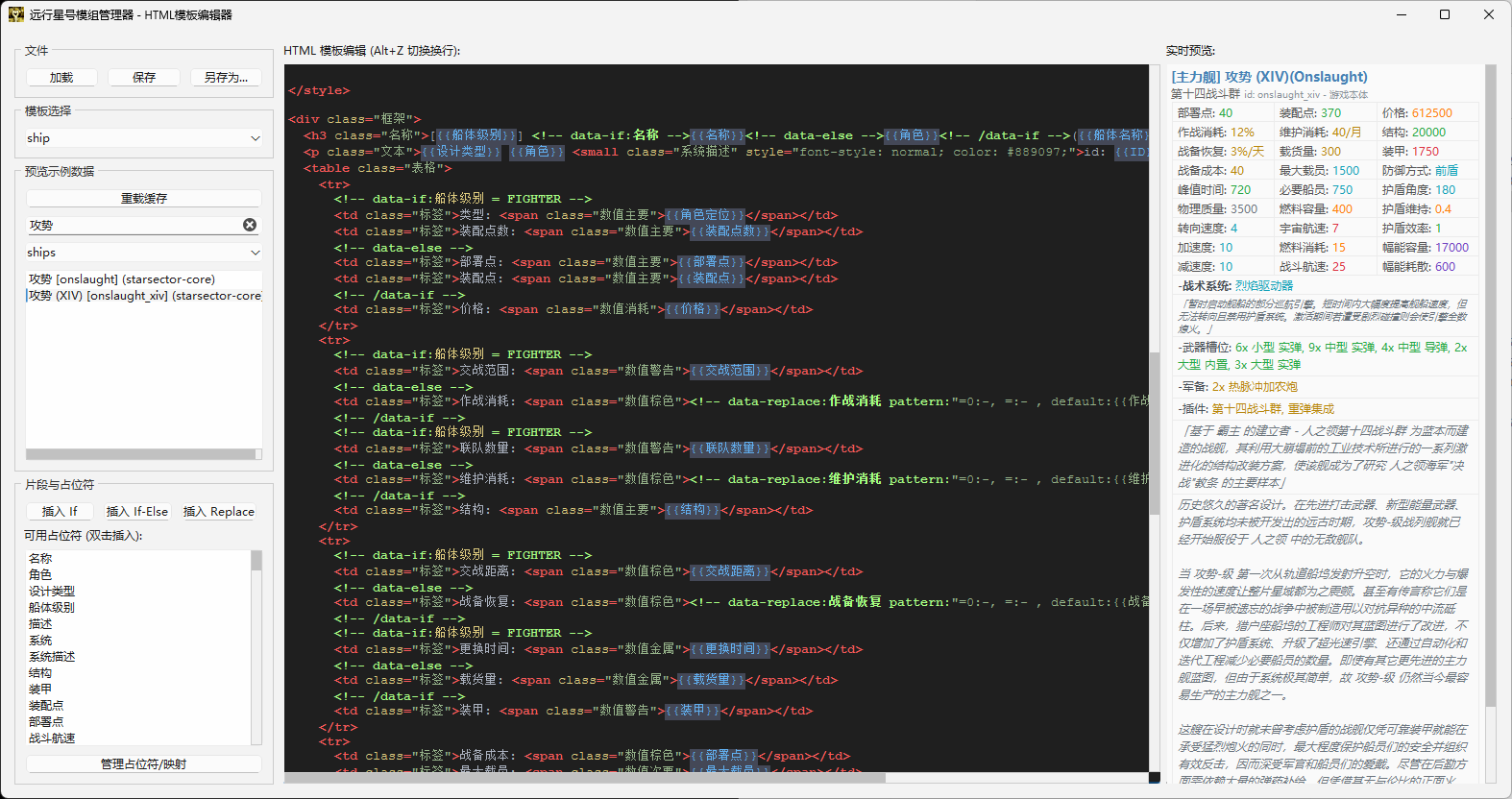Click the 另存为... button
1512x799 pixels.
pos(226,78)
